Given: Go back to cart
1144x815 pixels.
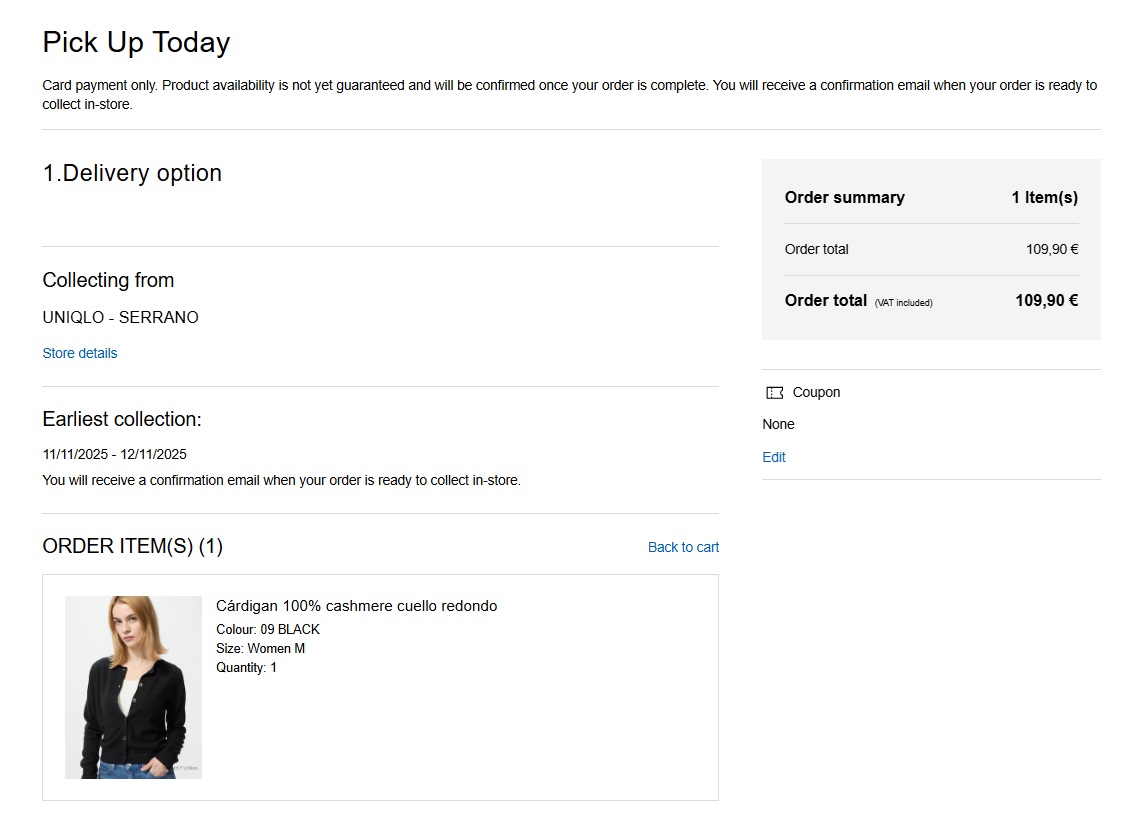Looking at the screenshot, I should click(x=683, y=547).
